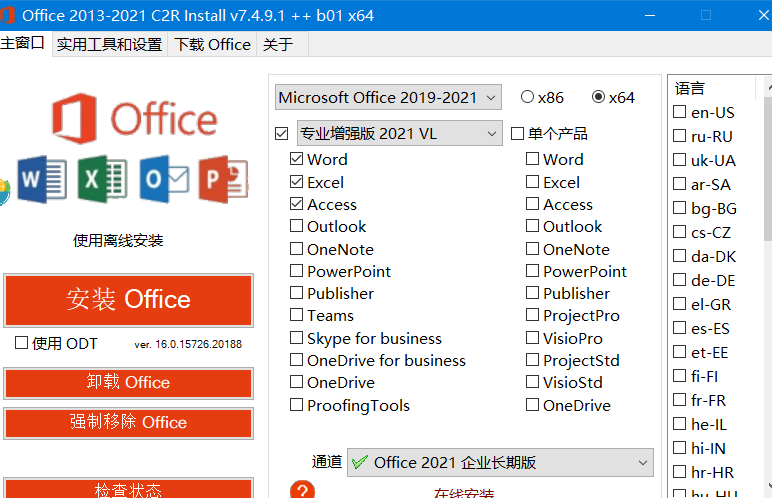
Task: Check OneDrive in the suite list
Action: pos(296,382)
